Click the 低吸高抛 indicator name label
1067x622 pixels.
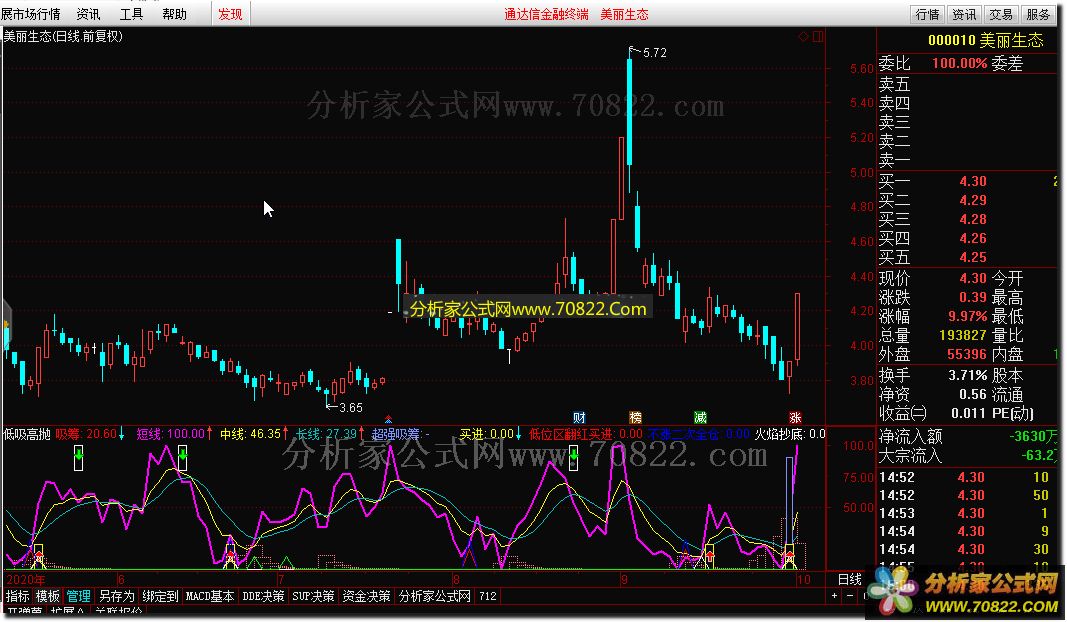coord(27,433)
